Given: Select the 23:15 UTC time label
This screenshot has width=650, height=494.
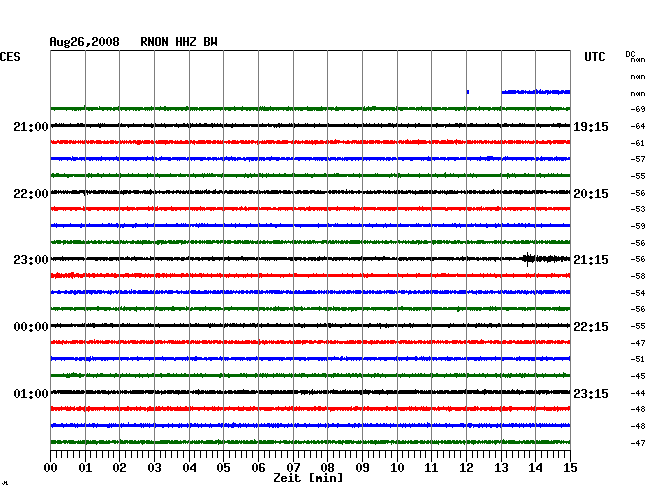Looking at the screenshot, I should pyautogui.click(x=591, y=393).
